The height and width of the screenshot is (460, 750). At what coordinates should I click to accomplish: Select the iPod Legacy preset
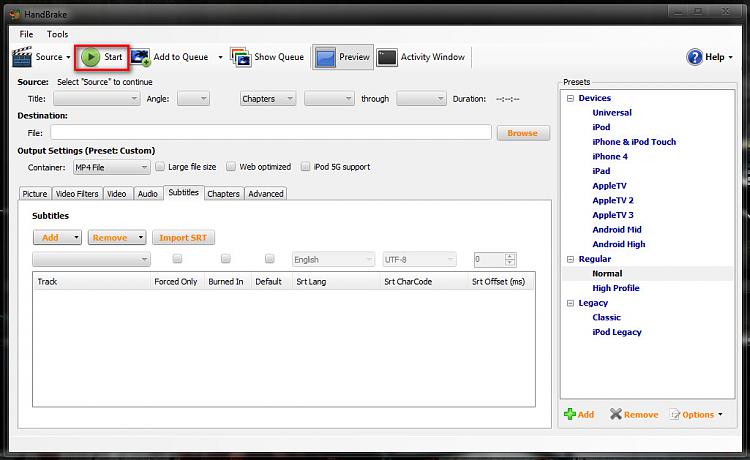tap(617, 332)
